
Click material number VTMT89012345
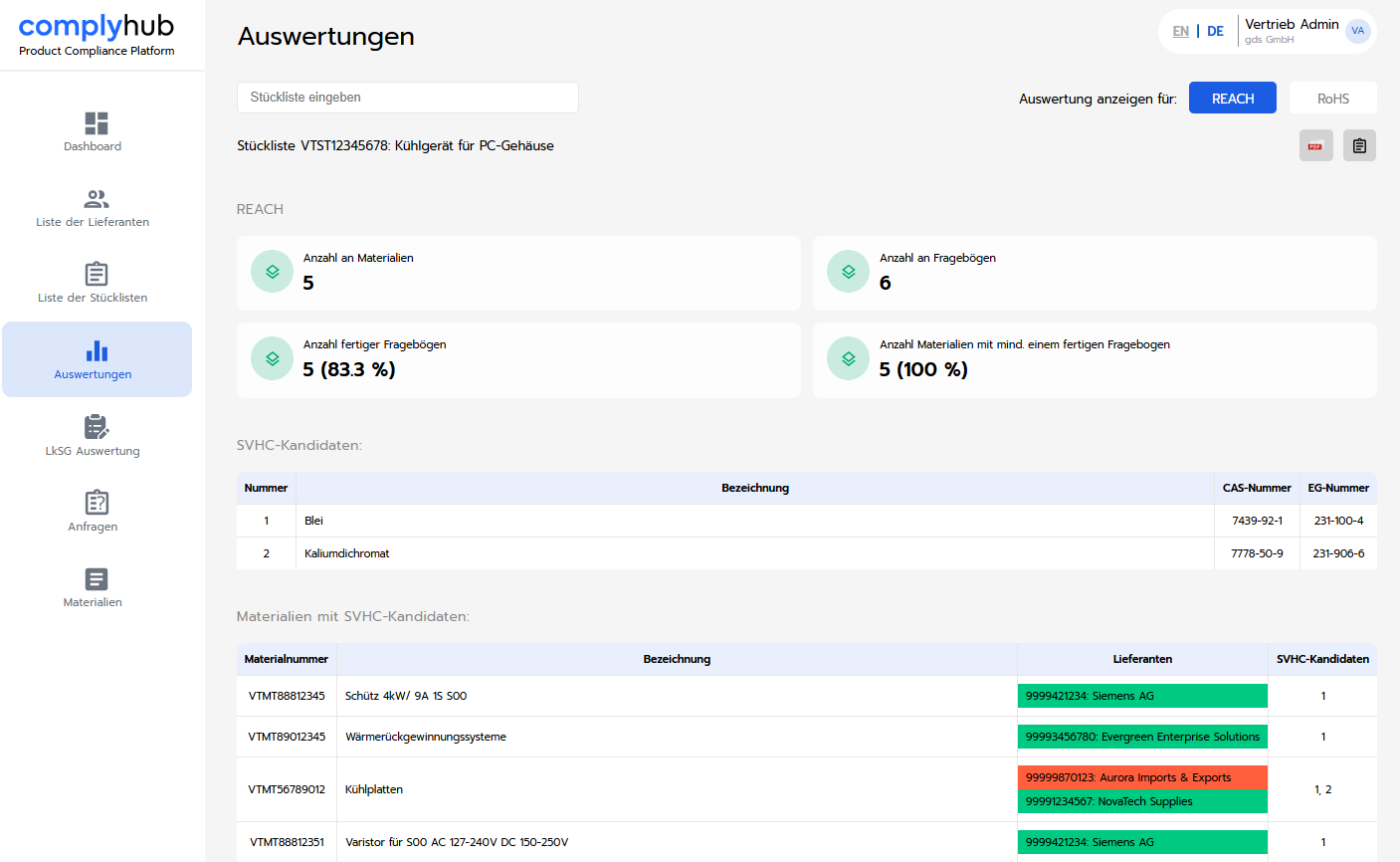click(287, 737)
